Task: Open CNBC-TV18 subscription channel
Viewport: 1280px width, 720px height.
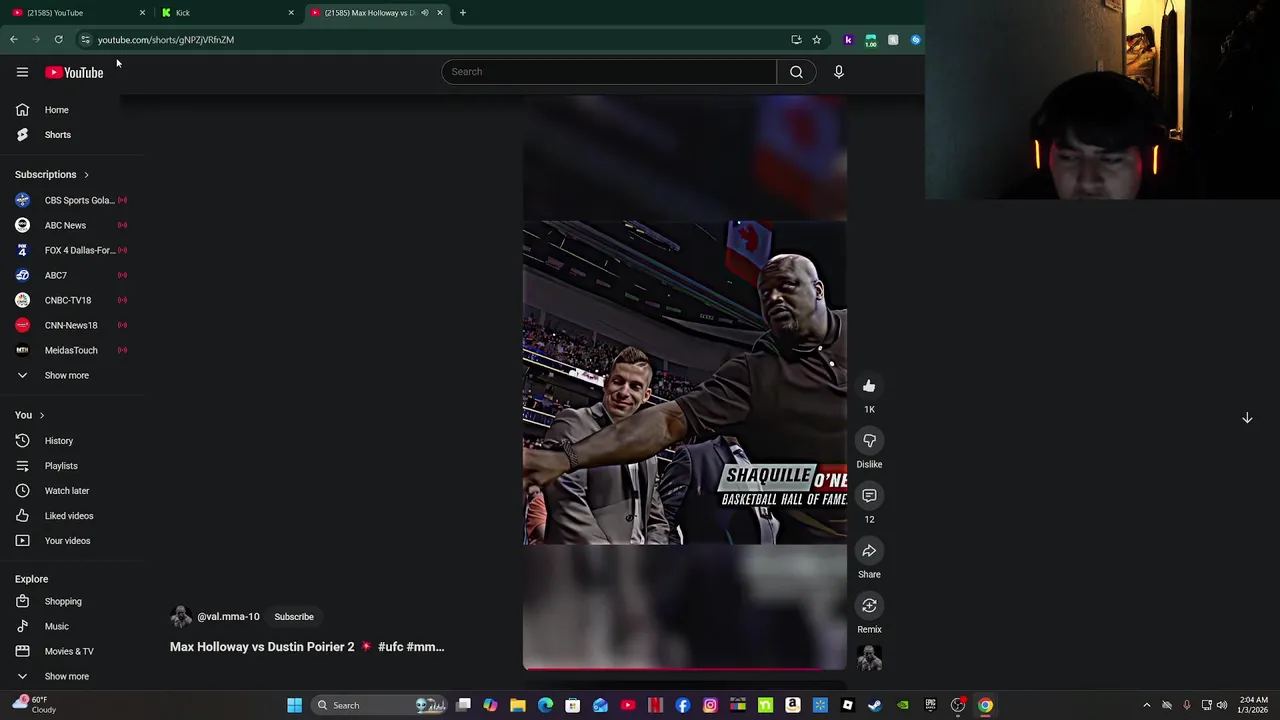Action: (x=70, y=300)
